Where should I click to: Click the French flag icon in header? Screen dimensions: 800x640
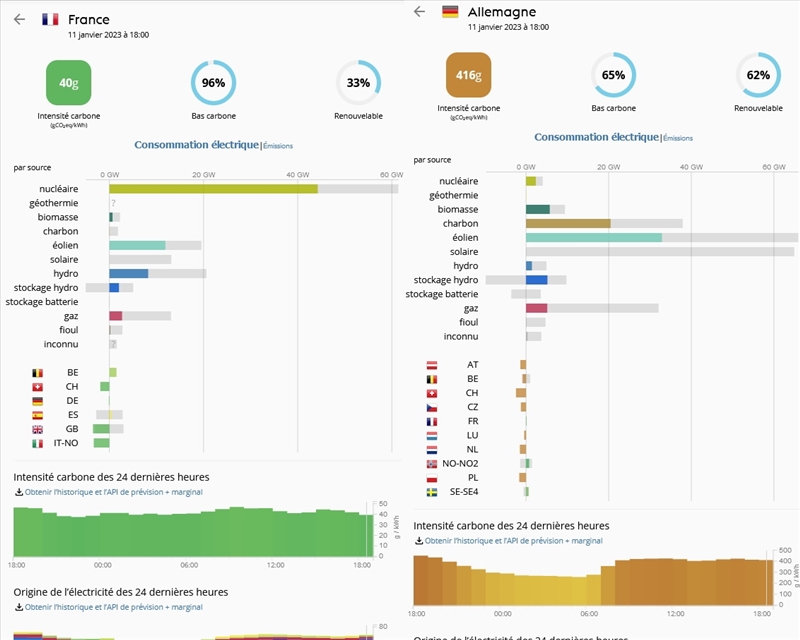tap(50, 19)
